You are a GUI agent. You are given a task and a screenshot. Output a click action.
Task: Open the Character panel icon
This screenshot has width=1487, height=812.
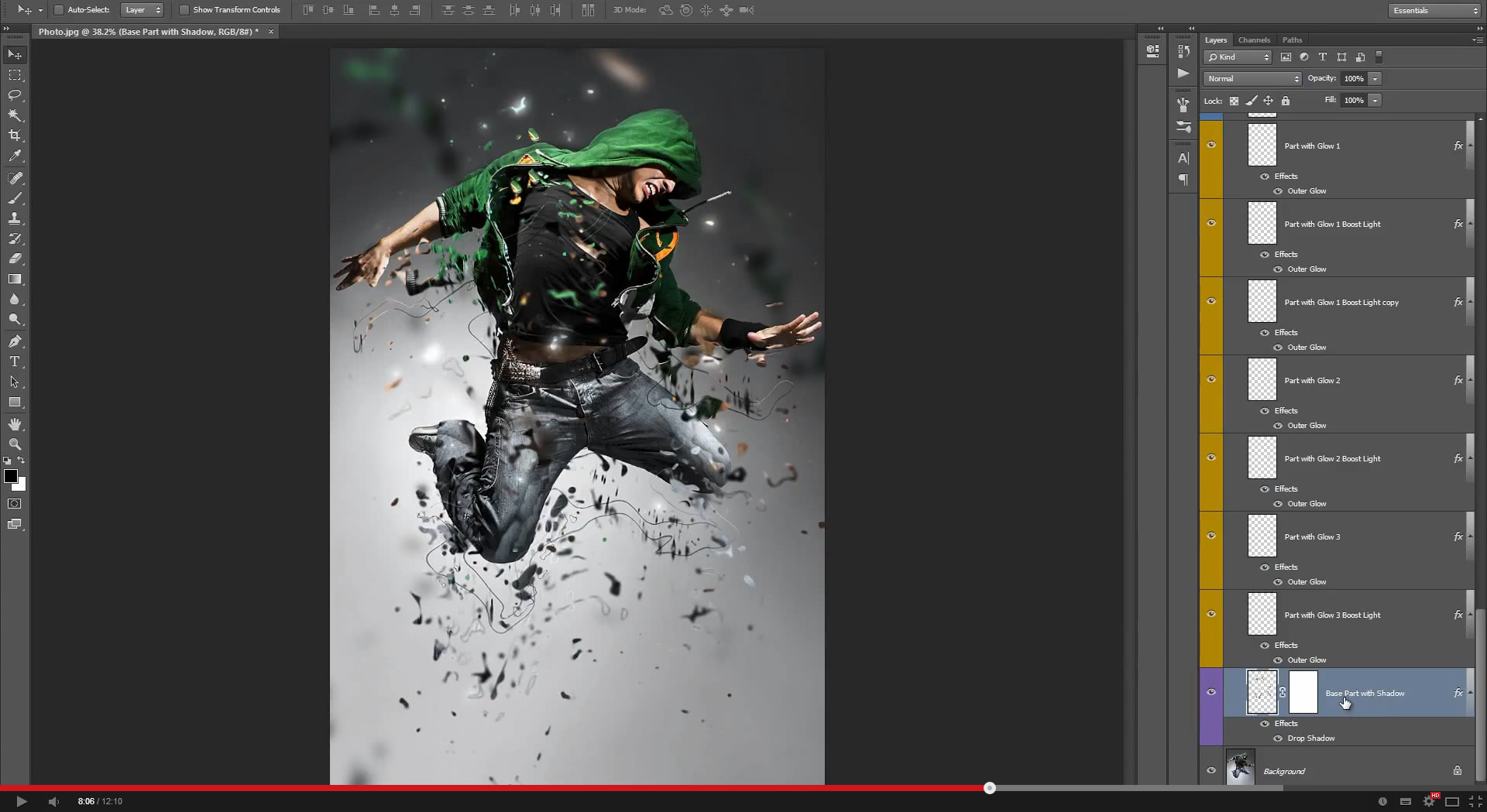(x=1183, y=159)
